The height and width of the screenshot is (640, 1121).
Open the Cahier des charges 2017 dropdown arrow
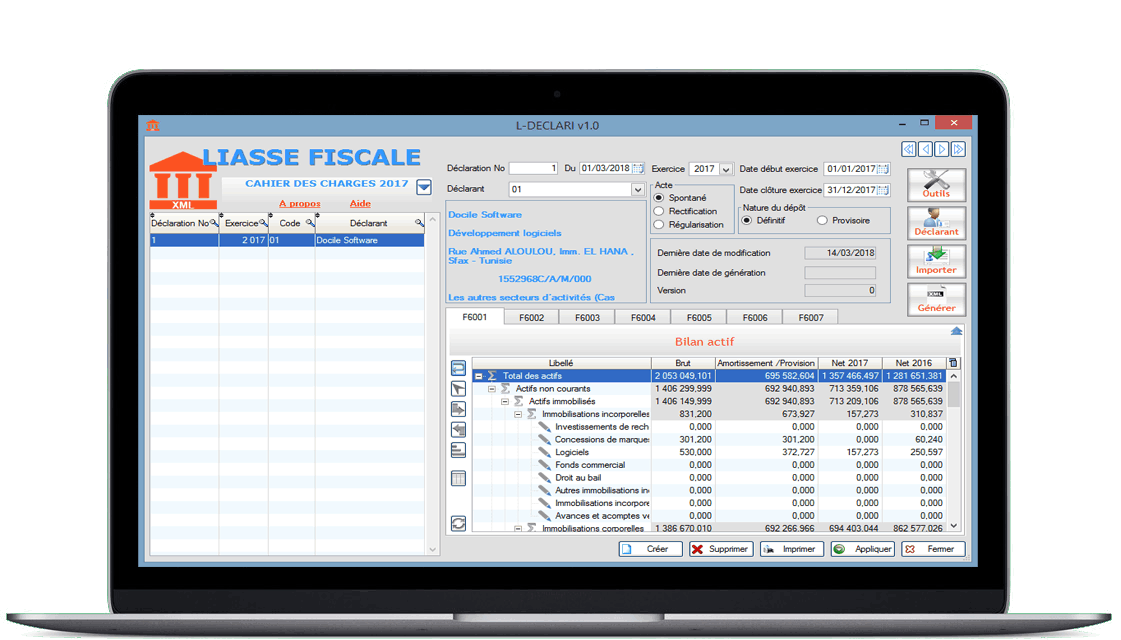(424, 187)
